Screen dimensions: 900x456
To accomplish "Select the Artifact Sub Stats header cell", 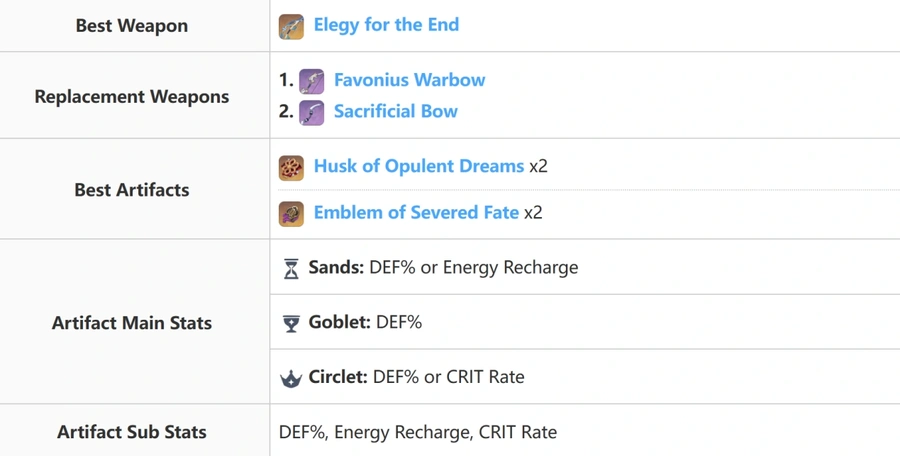I will pos(132,432).
